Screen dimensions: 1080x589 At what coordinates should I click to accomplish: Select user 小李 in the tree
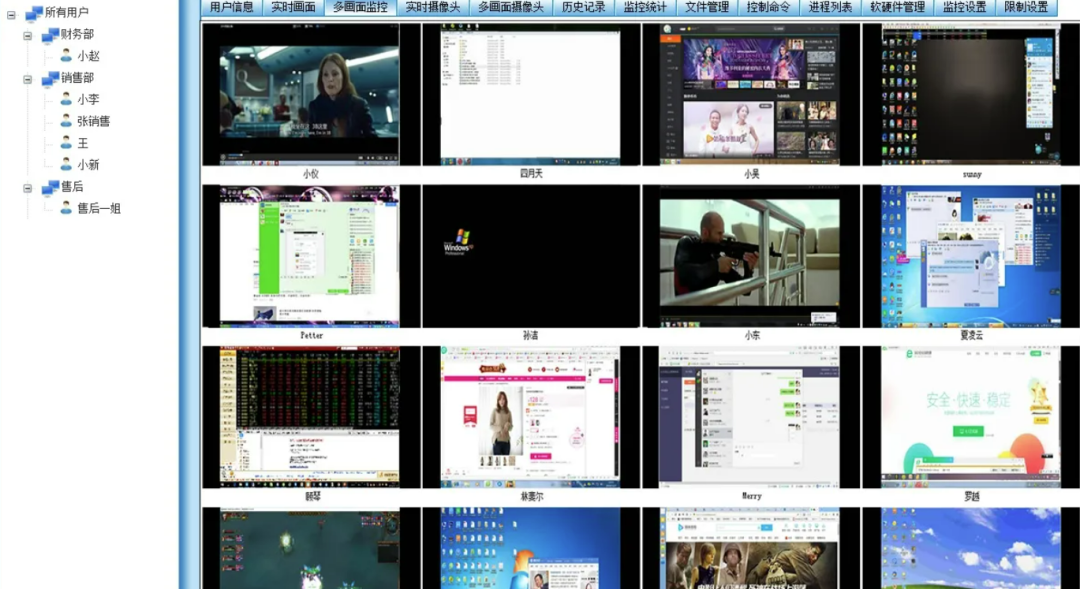coord(88,100)
